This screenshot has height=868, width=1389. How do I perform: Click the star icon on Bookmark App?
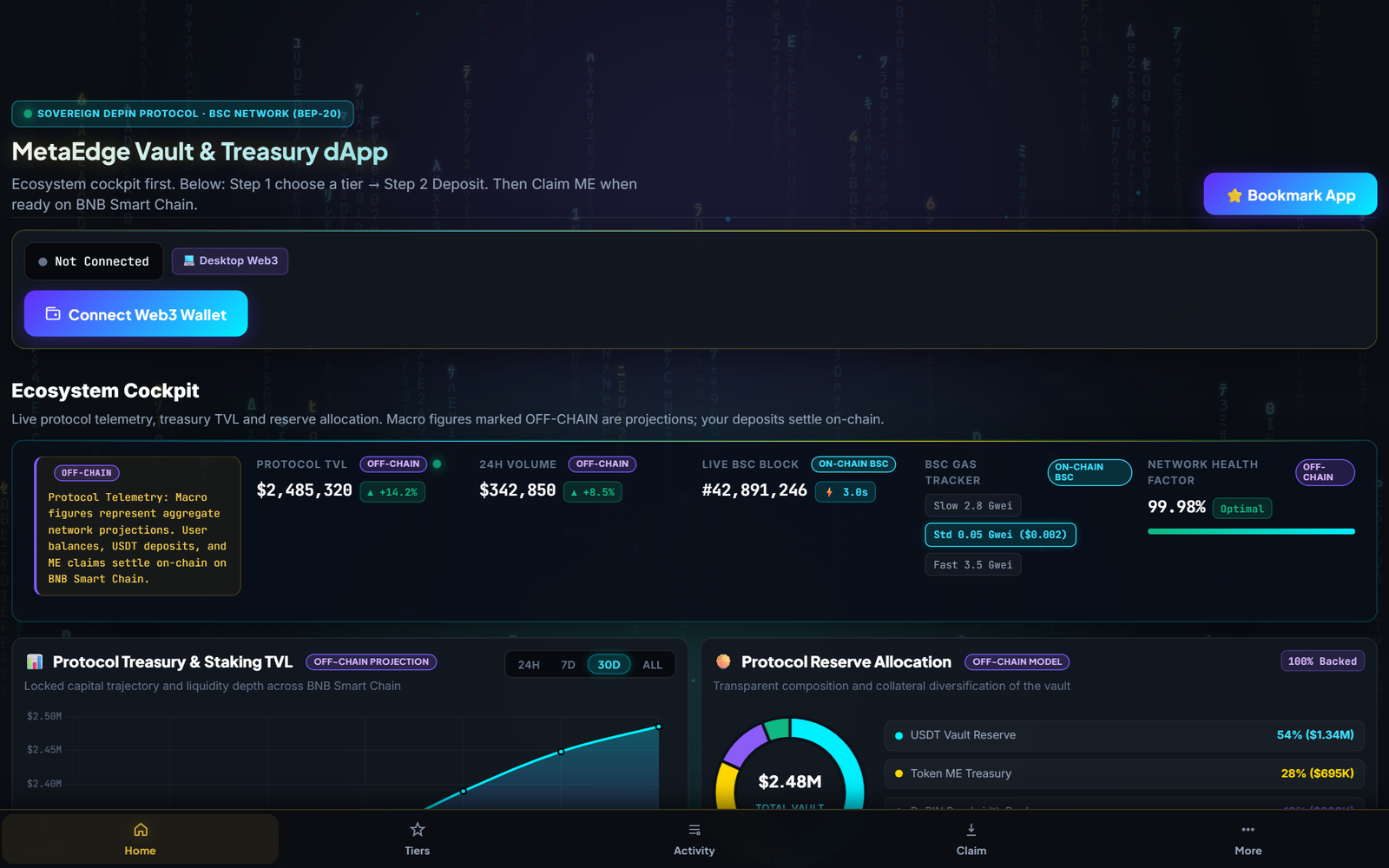tap(1234, 195)
